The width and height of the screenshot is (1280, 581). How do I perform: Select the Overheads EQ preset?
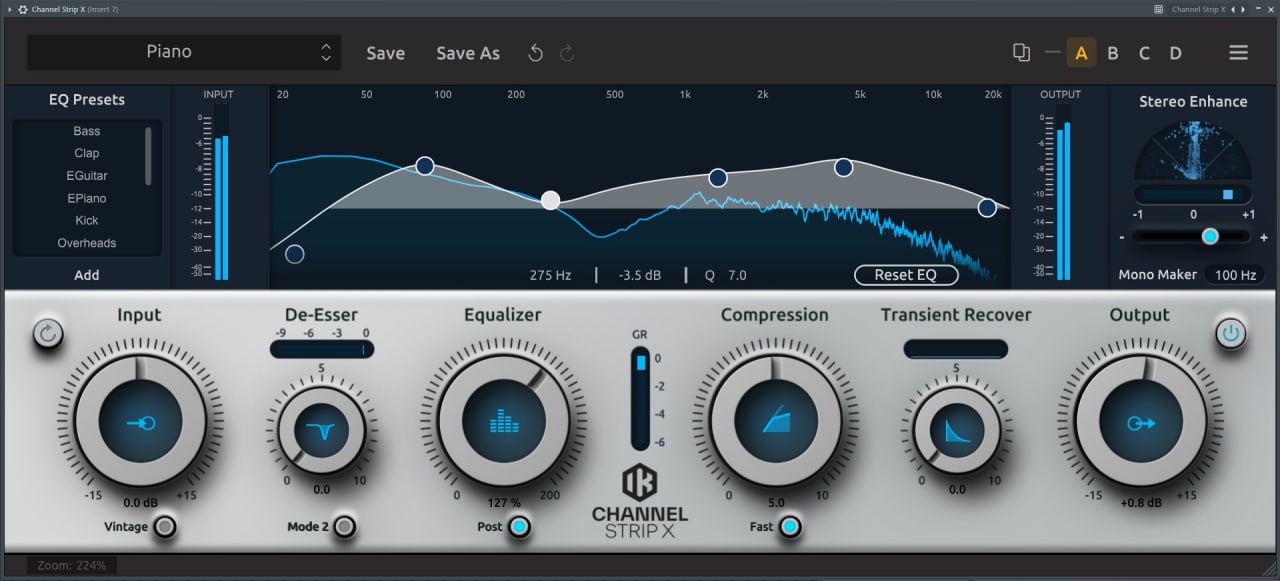click(x=87, y=243)
